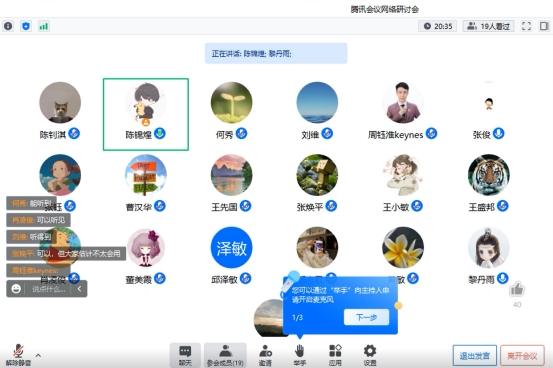Image resolution: width=553 pixels, height=368 pixels.
Task: Toggle the mic icon next to 陈锦煌
Action: pos(160,134)
